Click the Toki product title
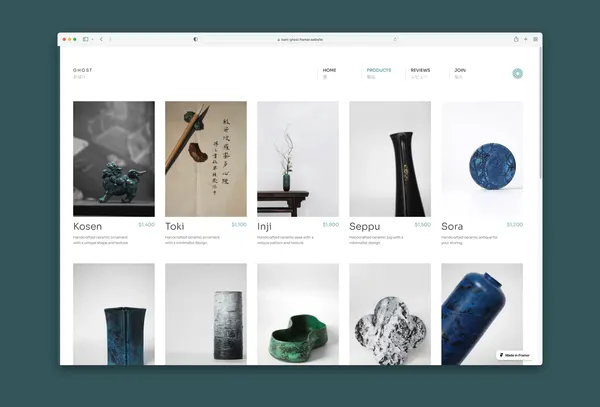This screenshot has height=407, width=600. (175, 226)
